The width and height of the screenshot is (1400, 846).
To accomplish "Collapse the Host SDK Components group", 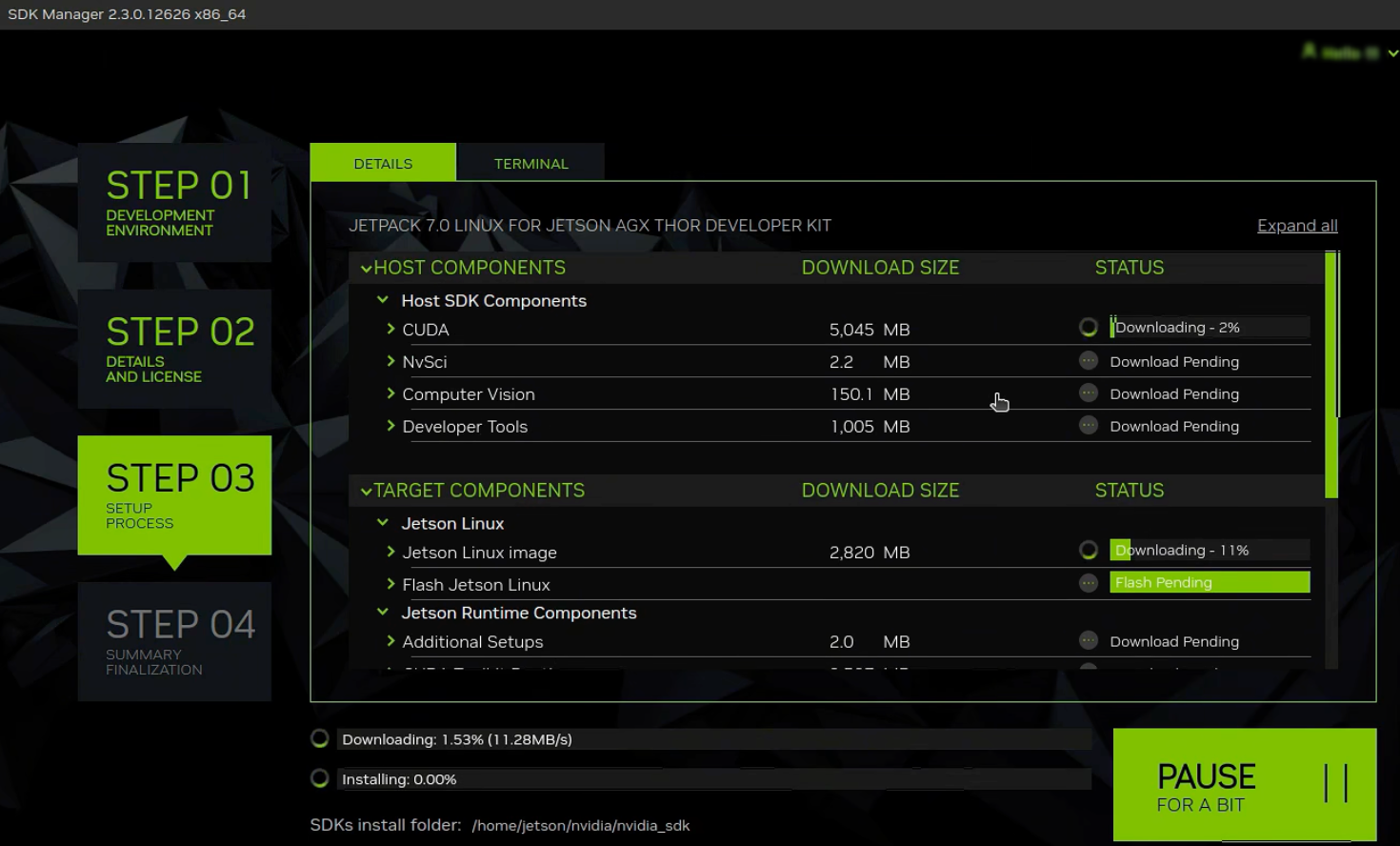I will coord(383,300).
